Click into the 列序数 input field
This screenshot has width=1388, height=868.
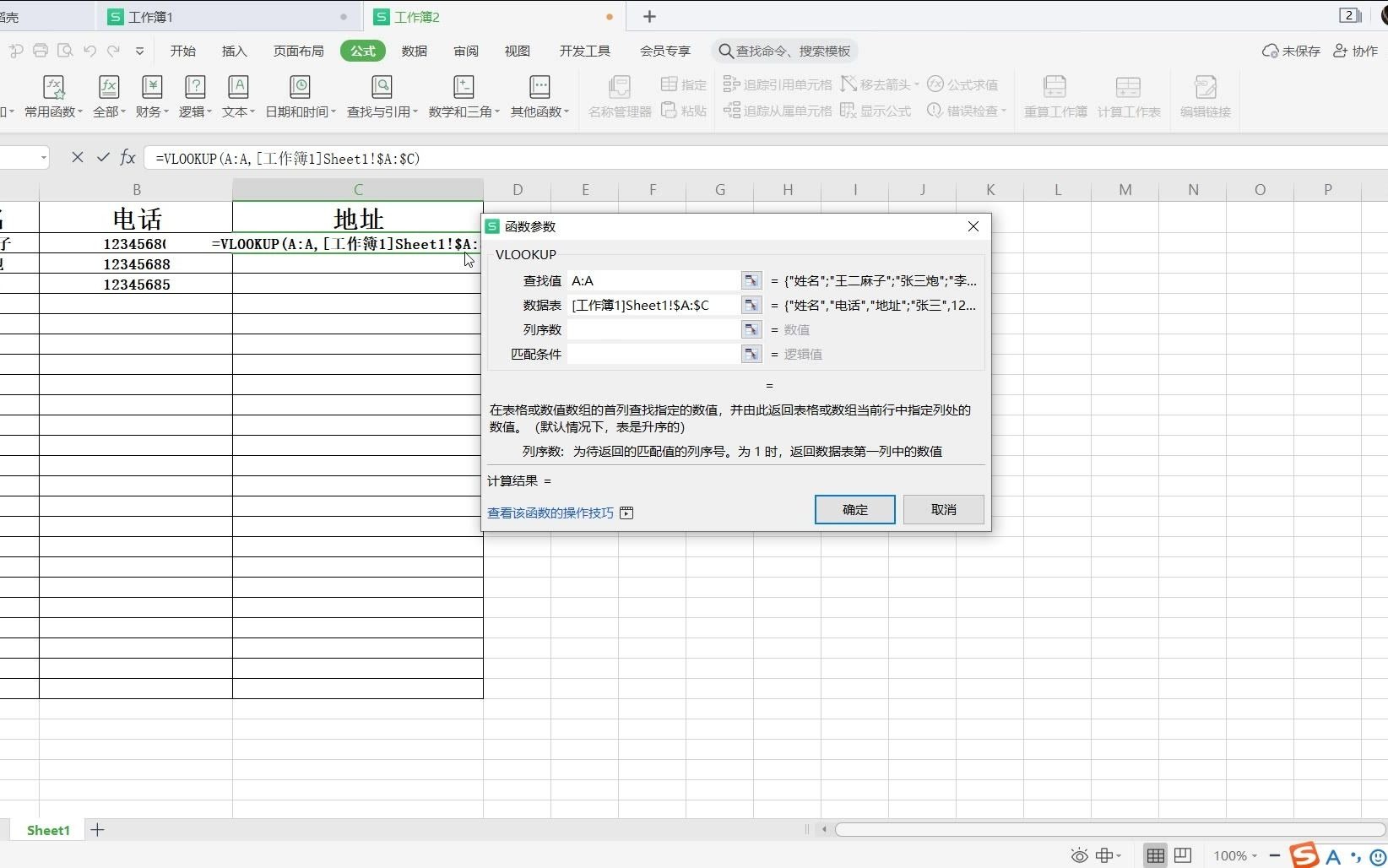click(653, 329)
